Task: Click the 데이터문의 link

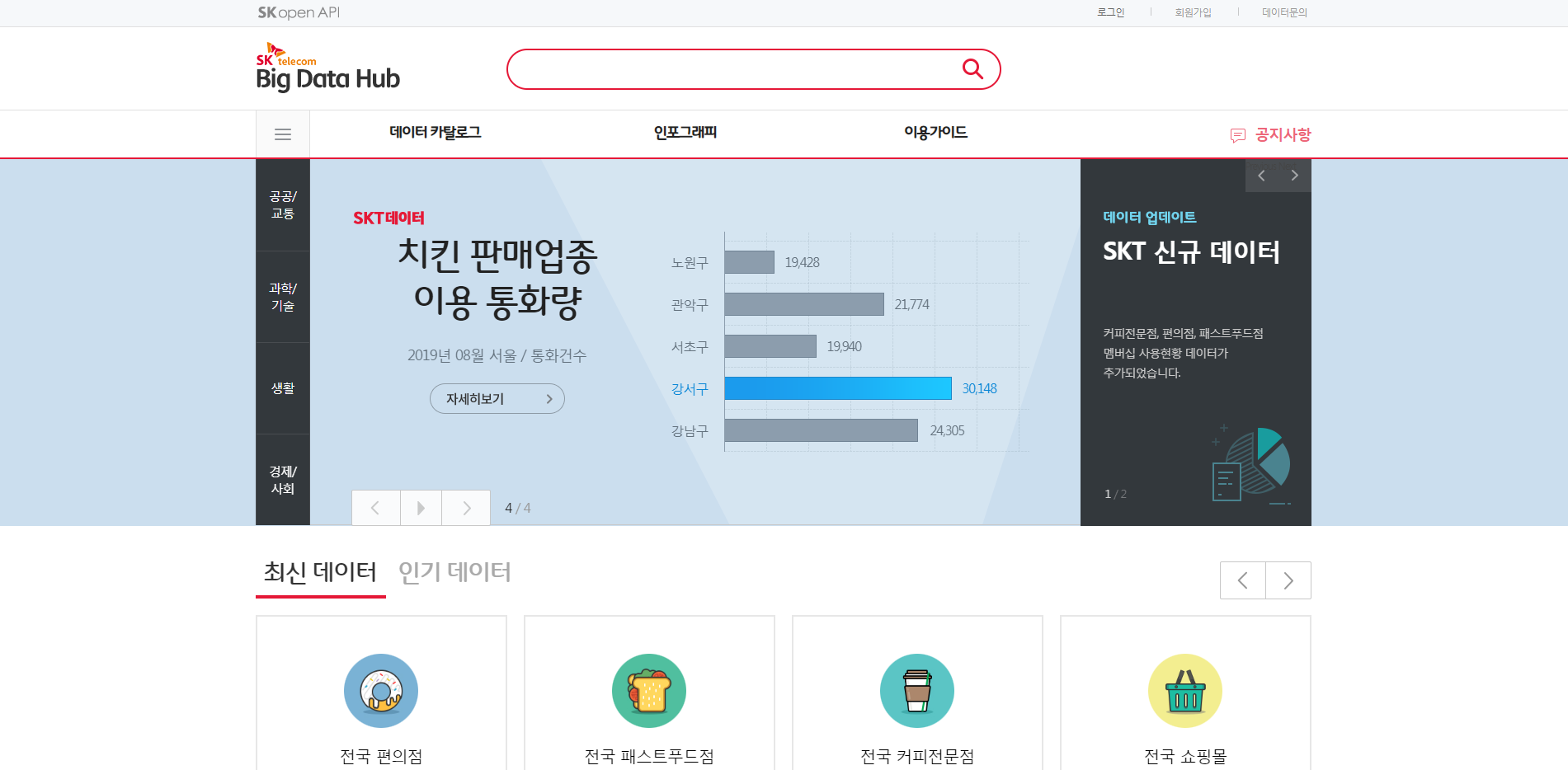Action: 1284,12
